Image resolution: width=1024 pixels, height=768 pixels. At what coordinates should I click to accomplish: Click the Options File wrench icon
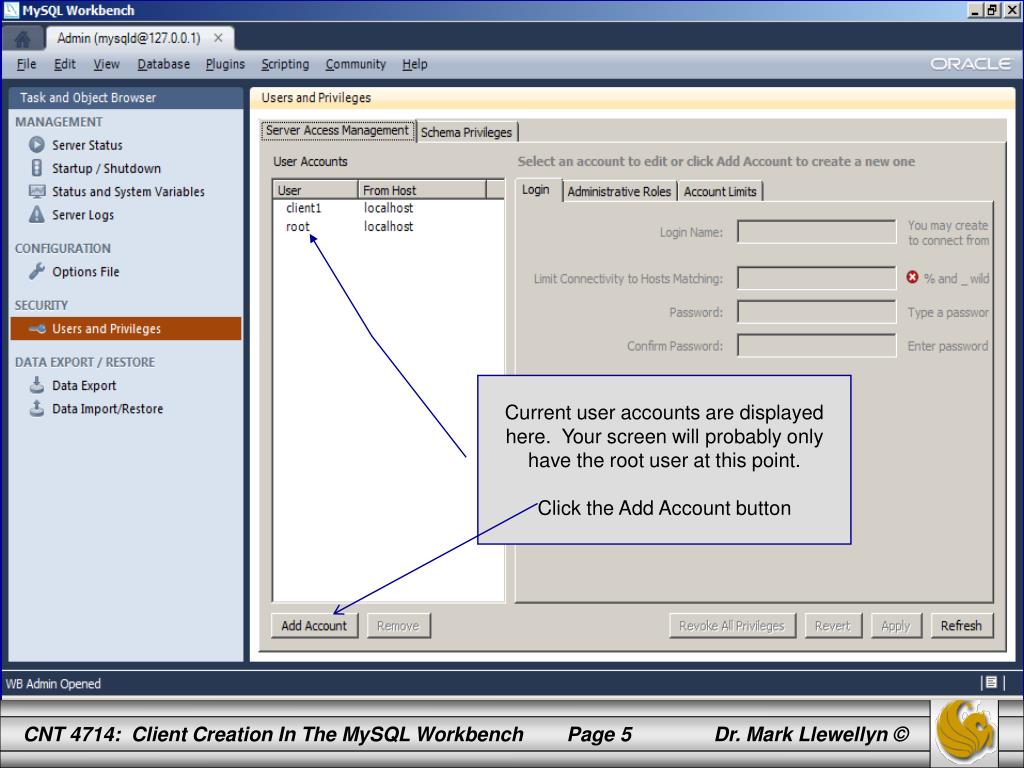[37, 271]
